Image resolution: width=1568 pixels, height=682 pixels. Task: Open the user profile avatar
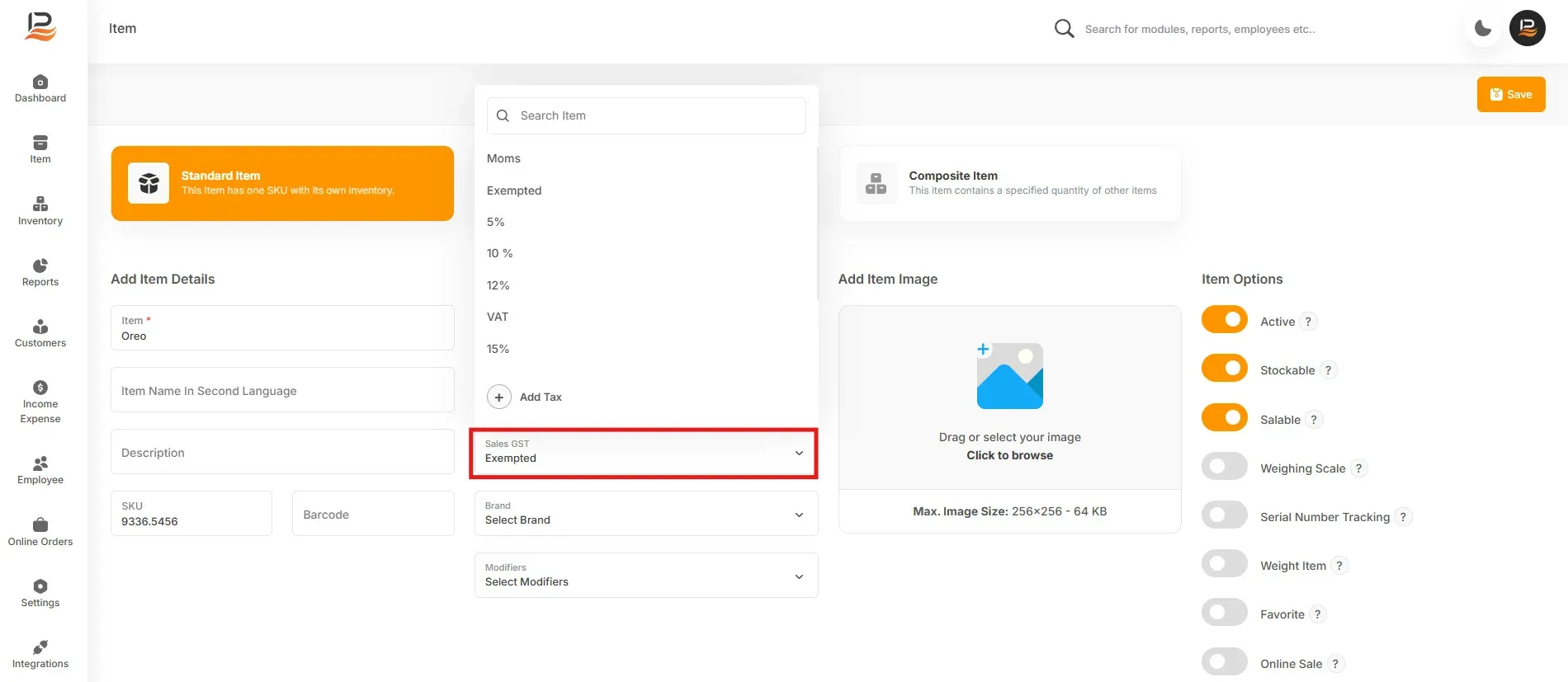click(x=1528, y=28)
